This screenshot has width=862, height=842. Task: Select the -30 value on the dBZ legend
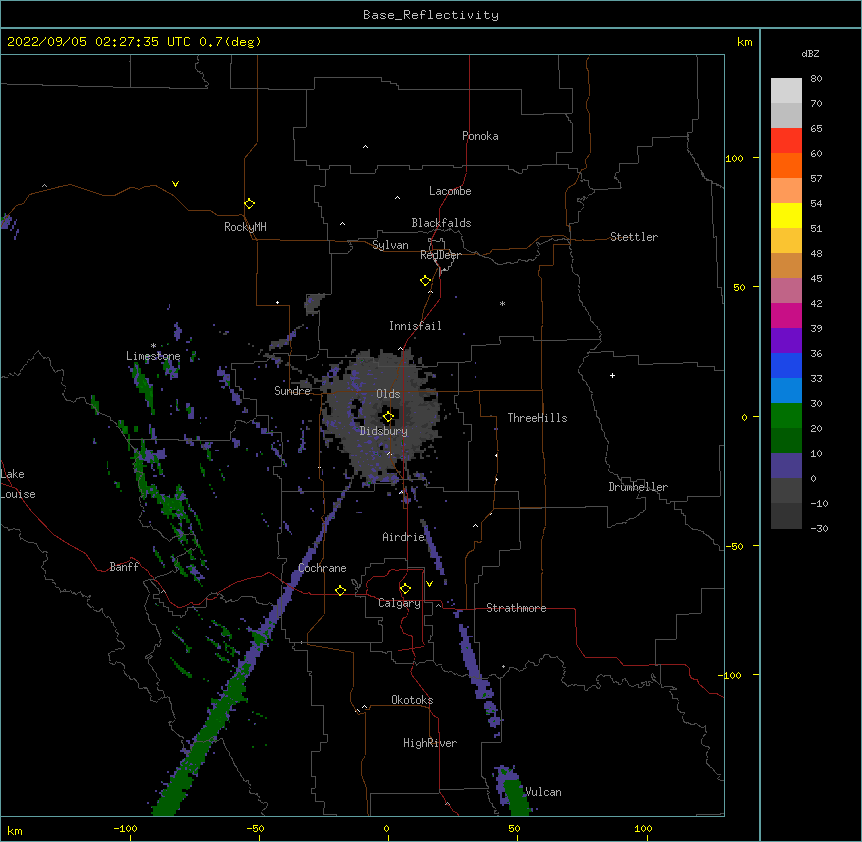pos(819,528)
